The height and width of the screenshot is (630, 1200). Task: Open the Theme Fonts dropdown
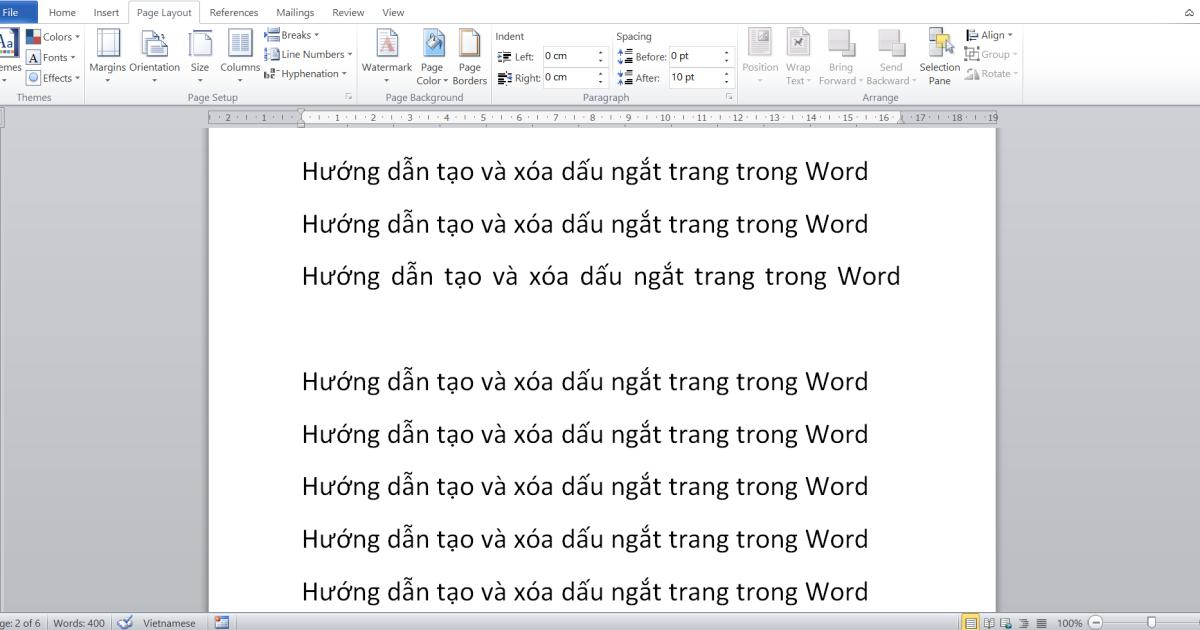(53, 57)
